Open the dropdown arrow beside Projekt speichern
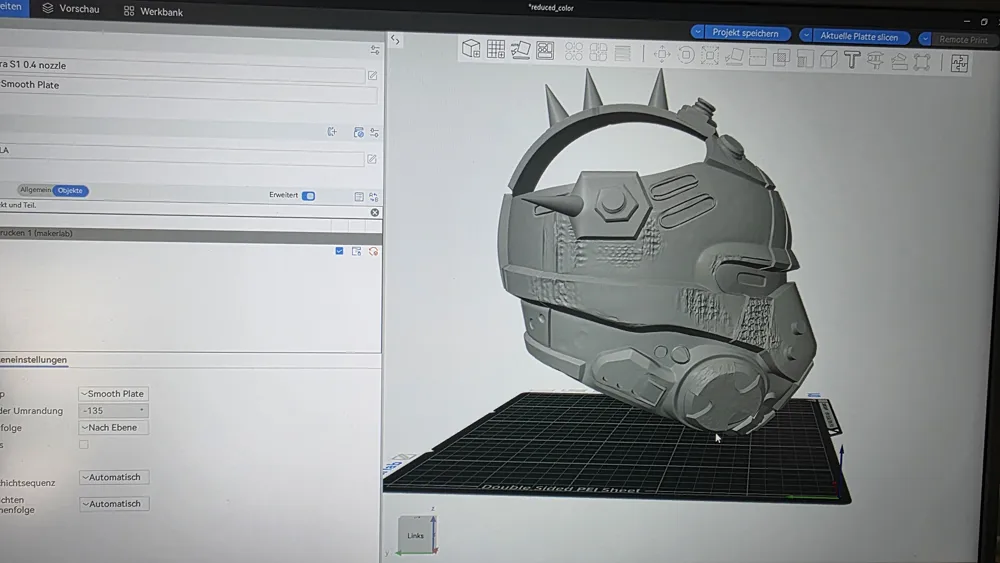Viewport: 1000px width, 563px height. pyautogui.click(x=698, y=32)
